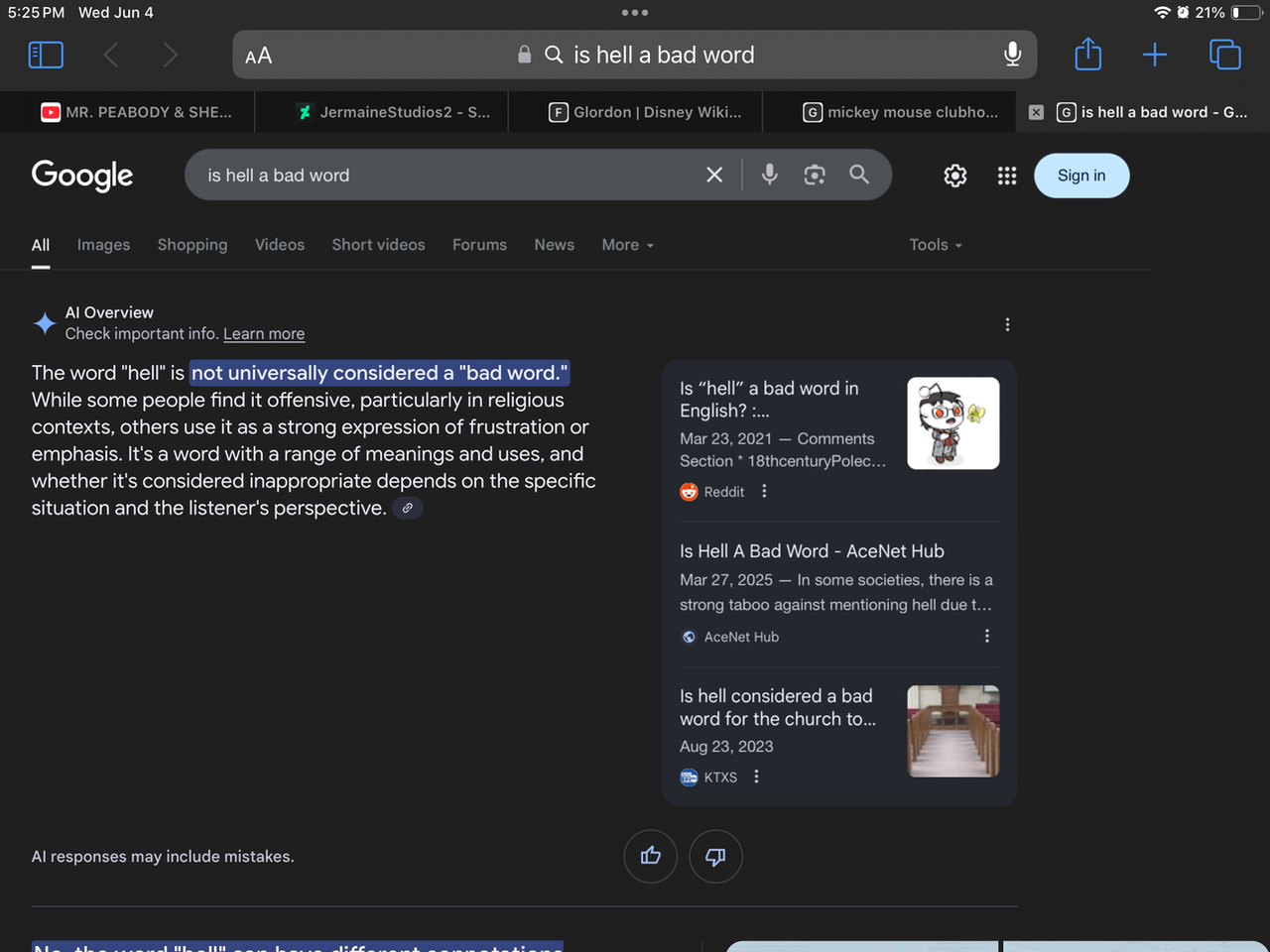Add a new tab with plus icon
Viewport: 1270px width, 952px height.
1155,55
